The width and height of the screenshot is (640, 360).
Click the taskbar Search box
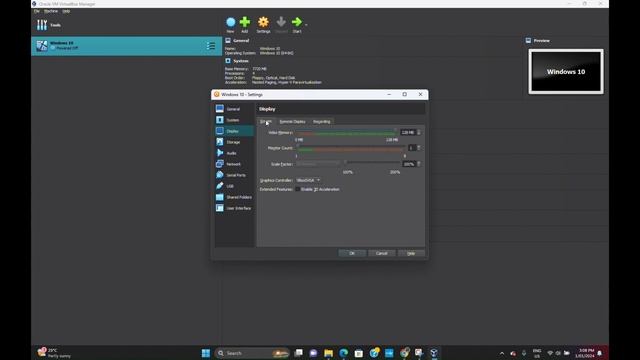click(252, 353)
